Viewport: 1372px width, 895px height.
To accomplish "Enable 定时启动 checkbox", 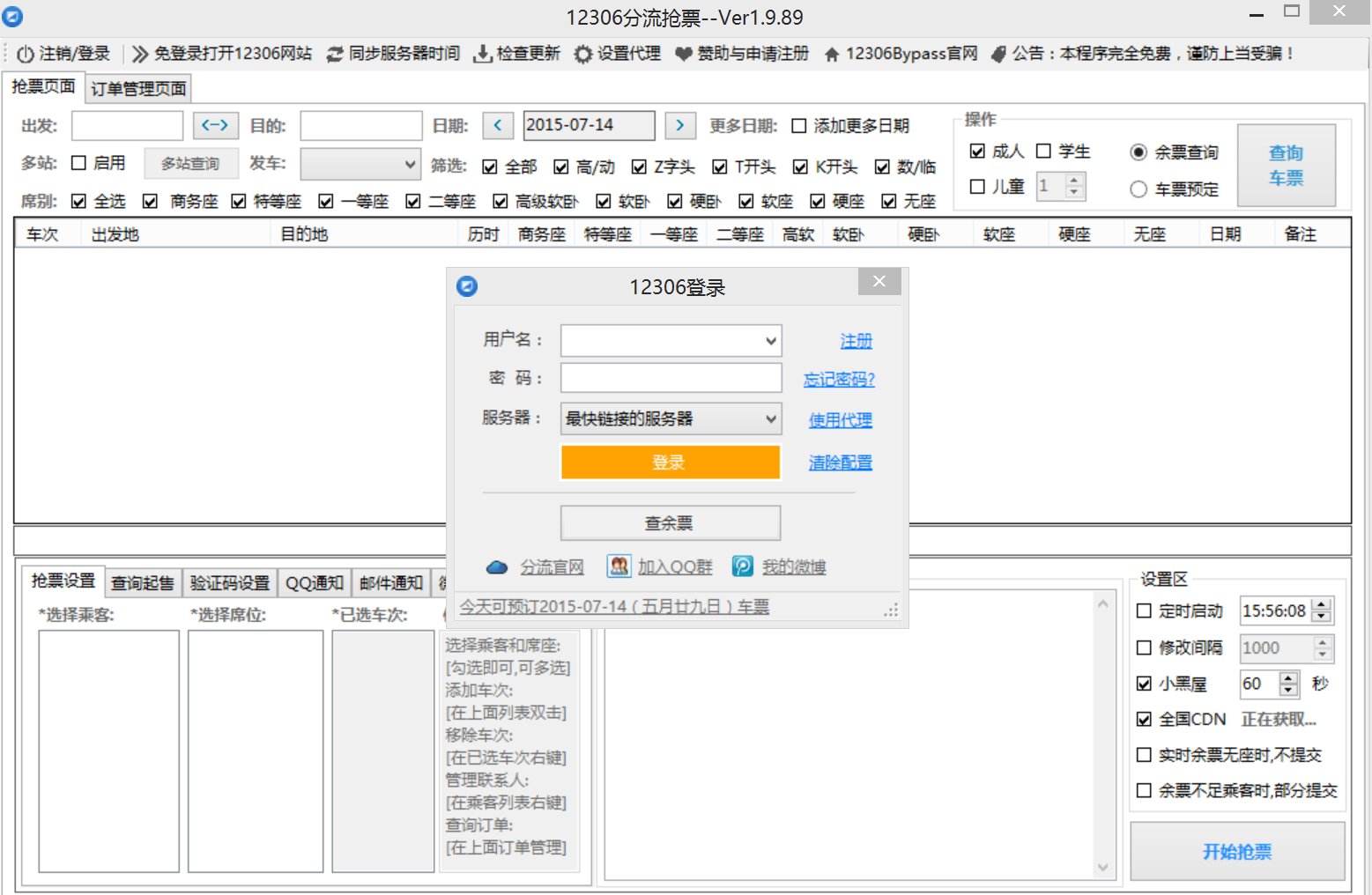I will 1144,610.
